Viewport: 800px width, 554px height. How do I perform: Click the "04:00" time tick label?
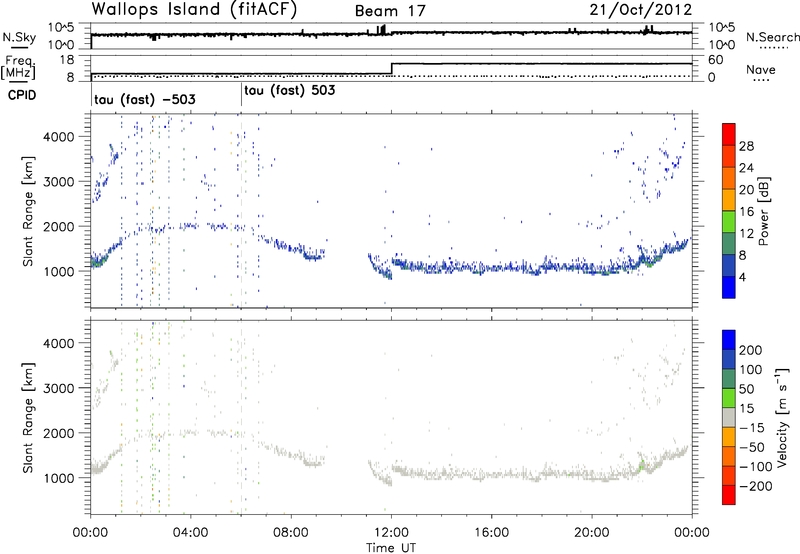[191, 533]
